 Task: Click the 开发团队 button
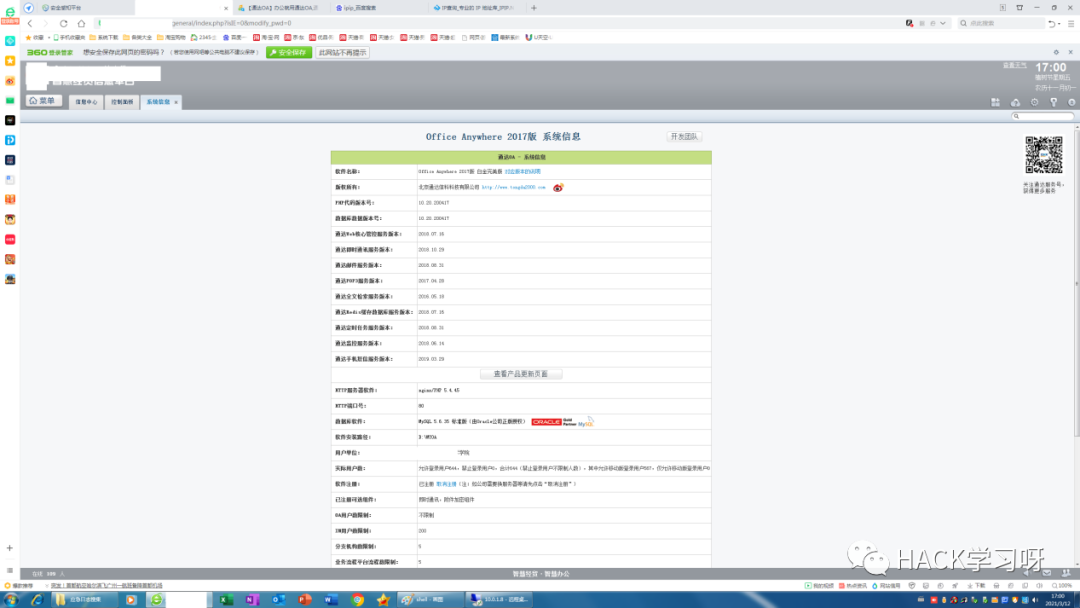tap(684, 136)
